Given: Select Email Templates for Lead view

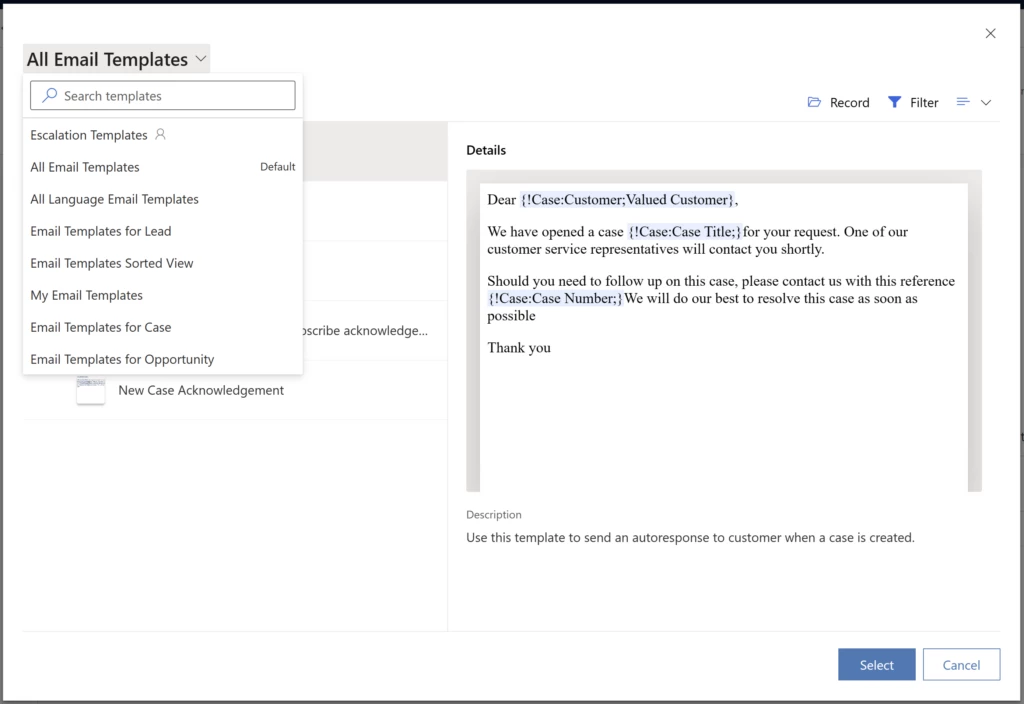Looking at the screenshot, I should 100,230.
